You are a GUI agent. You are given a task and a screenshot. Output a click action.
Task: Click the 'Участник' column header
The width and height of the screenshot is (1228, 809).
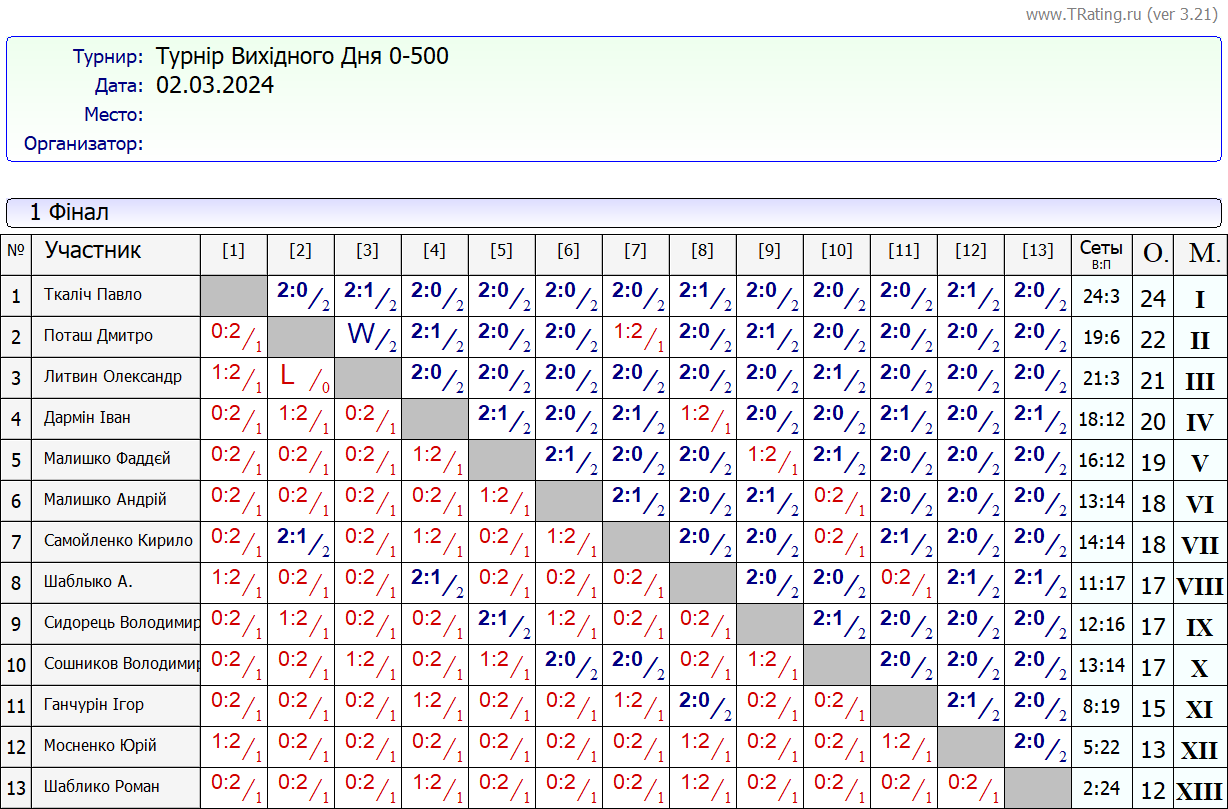[93, 250]
